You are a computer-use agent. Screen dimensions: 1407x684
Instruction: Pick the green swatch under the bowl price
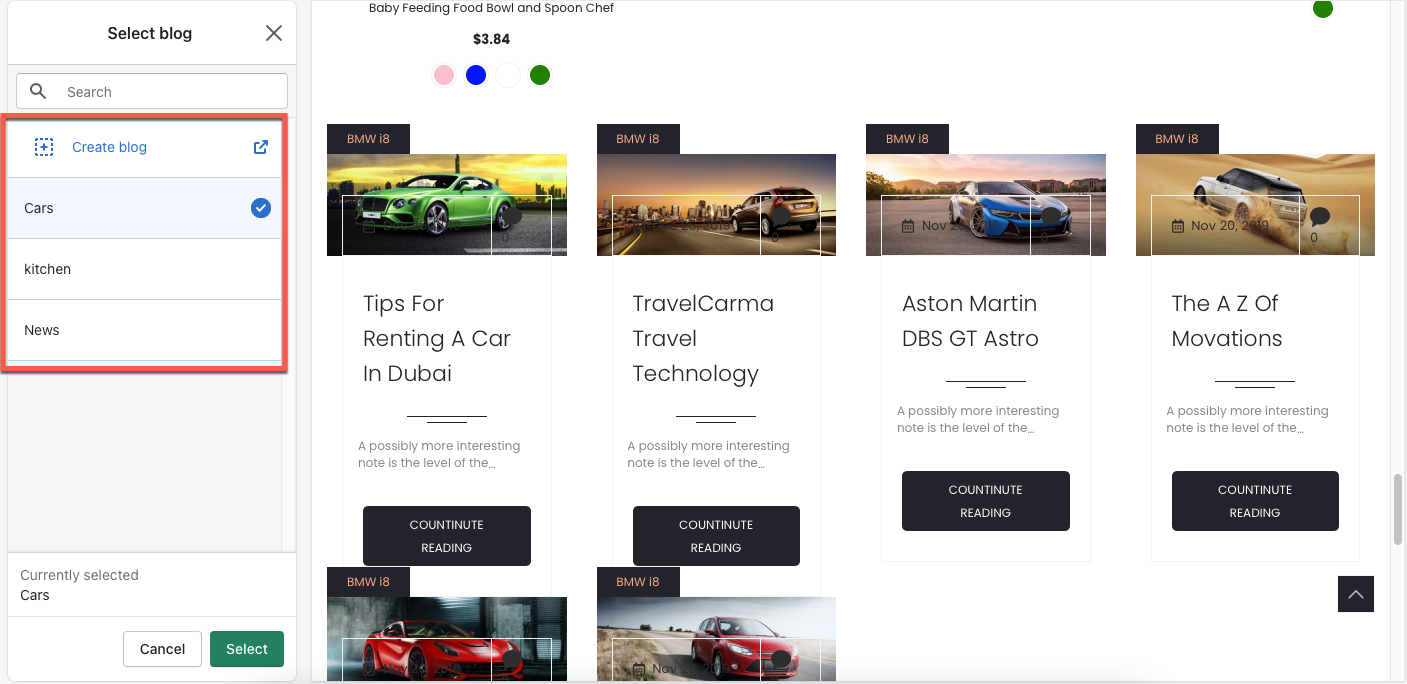pyautogui.click(x=540, y=75)
